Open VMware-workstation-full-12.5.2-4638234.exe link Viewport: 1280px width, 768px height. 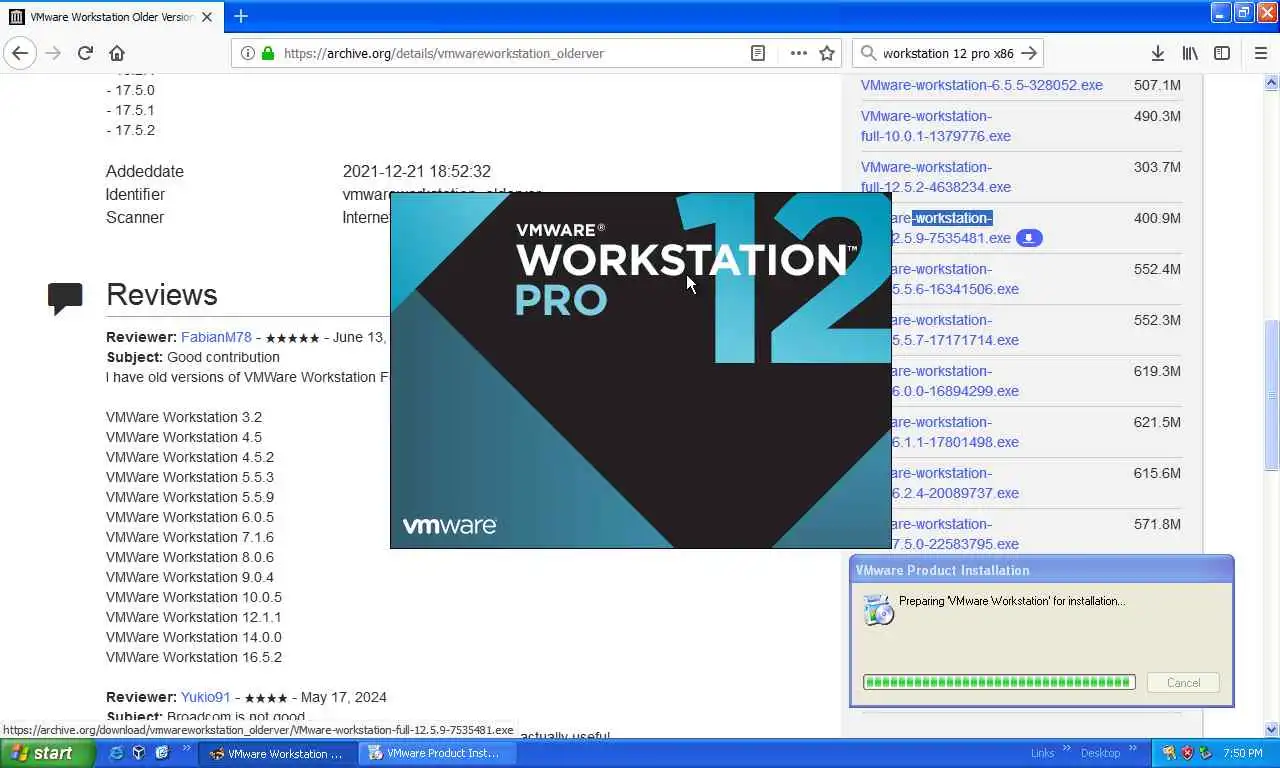[x=936, y=177]
